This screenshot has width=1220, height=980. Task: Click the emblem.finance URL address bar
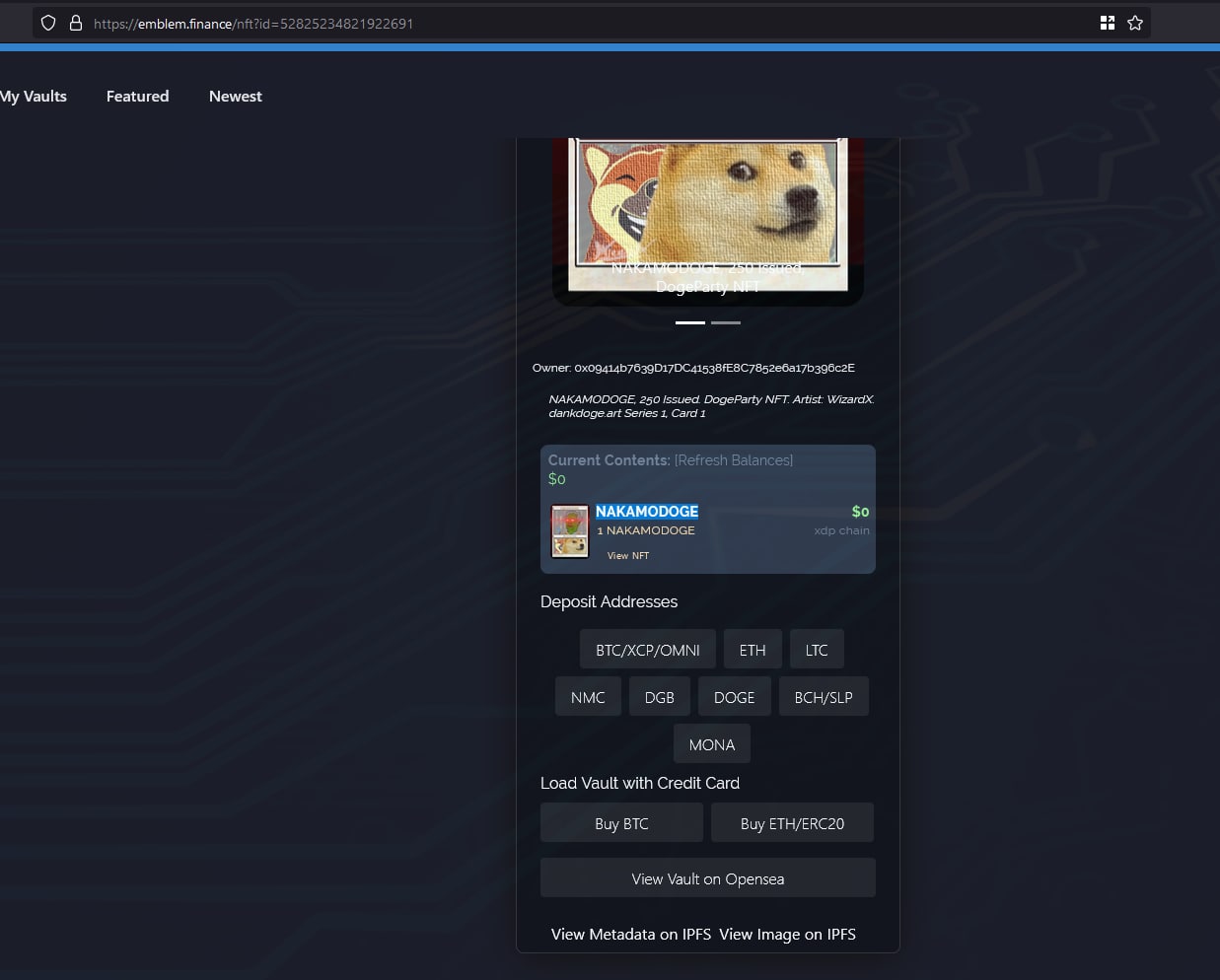point(592,23)
